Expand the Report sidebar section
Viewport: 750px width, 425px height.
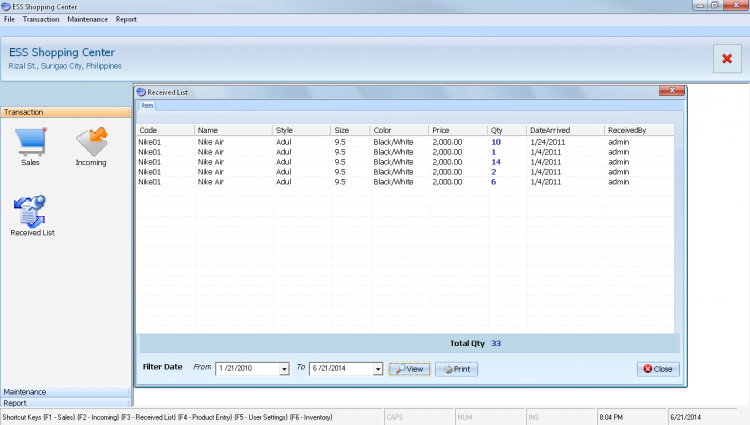click(66, 403)
